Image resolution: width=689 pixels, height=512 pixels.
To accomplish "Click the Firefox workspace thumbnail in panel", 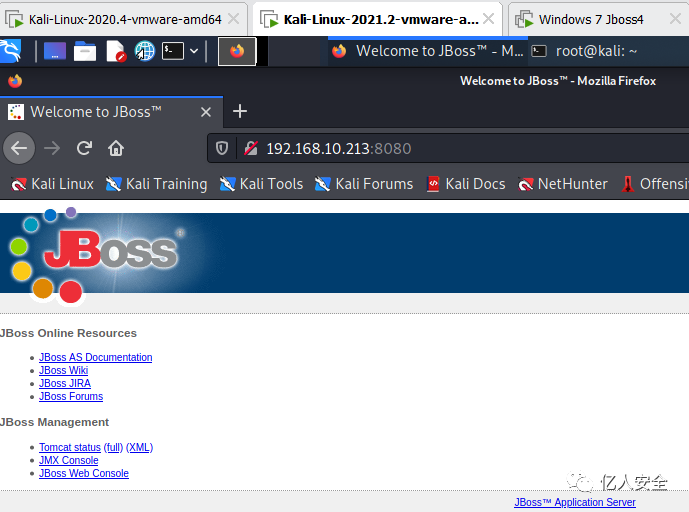I will click(237, 51).
